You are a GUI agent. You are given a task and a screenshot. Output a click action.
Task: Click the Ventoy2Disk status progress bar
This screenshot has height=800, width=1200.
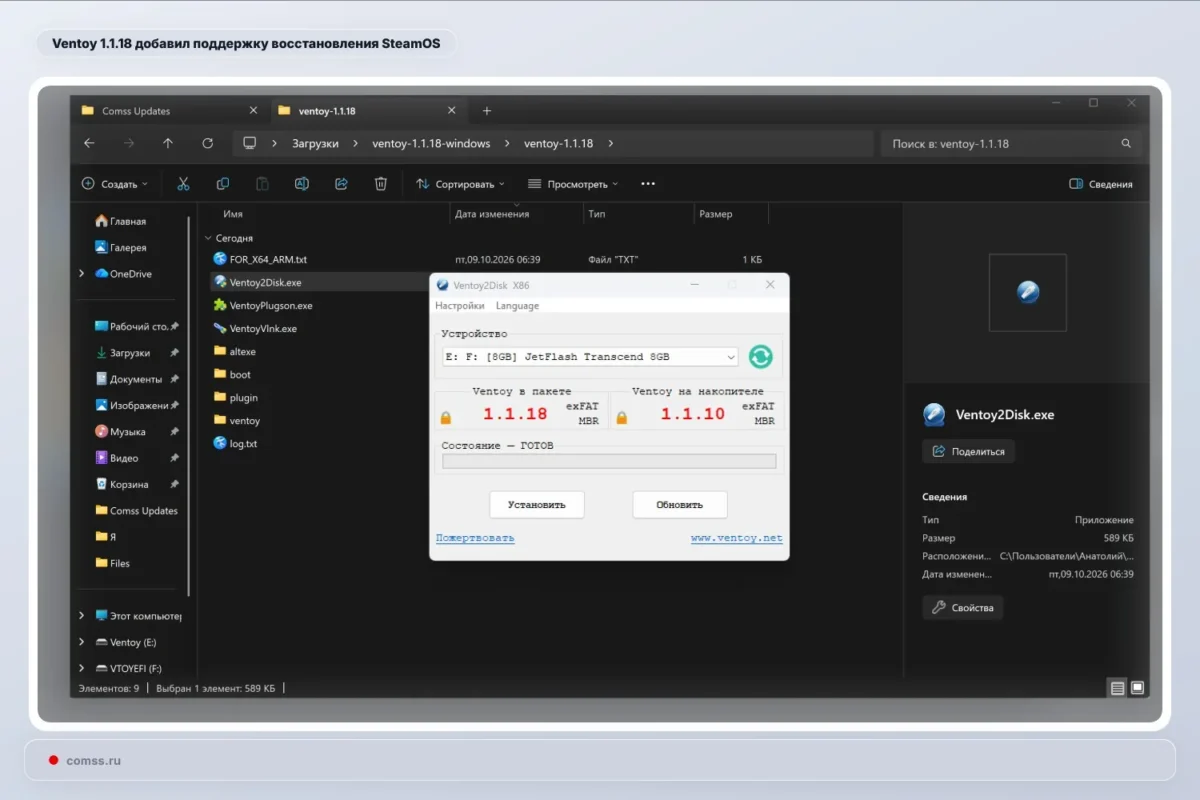click(609, 461)
